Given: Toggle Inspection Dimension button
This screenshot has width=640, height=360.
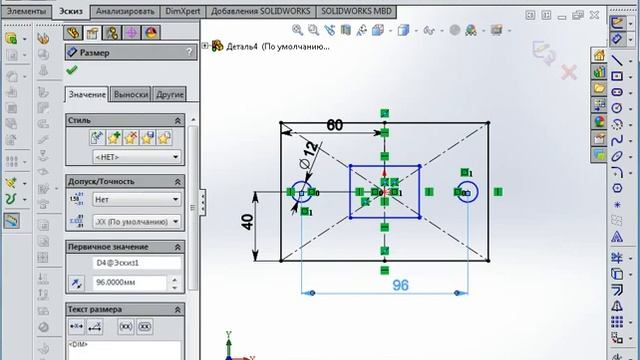Looking at the screenshot, I should (144, 327).
